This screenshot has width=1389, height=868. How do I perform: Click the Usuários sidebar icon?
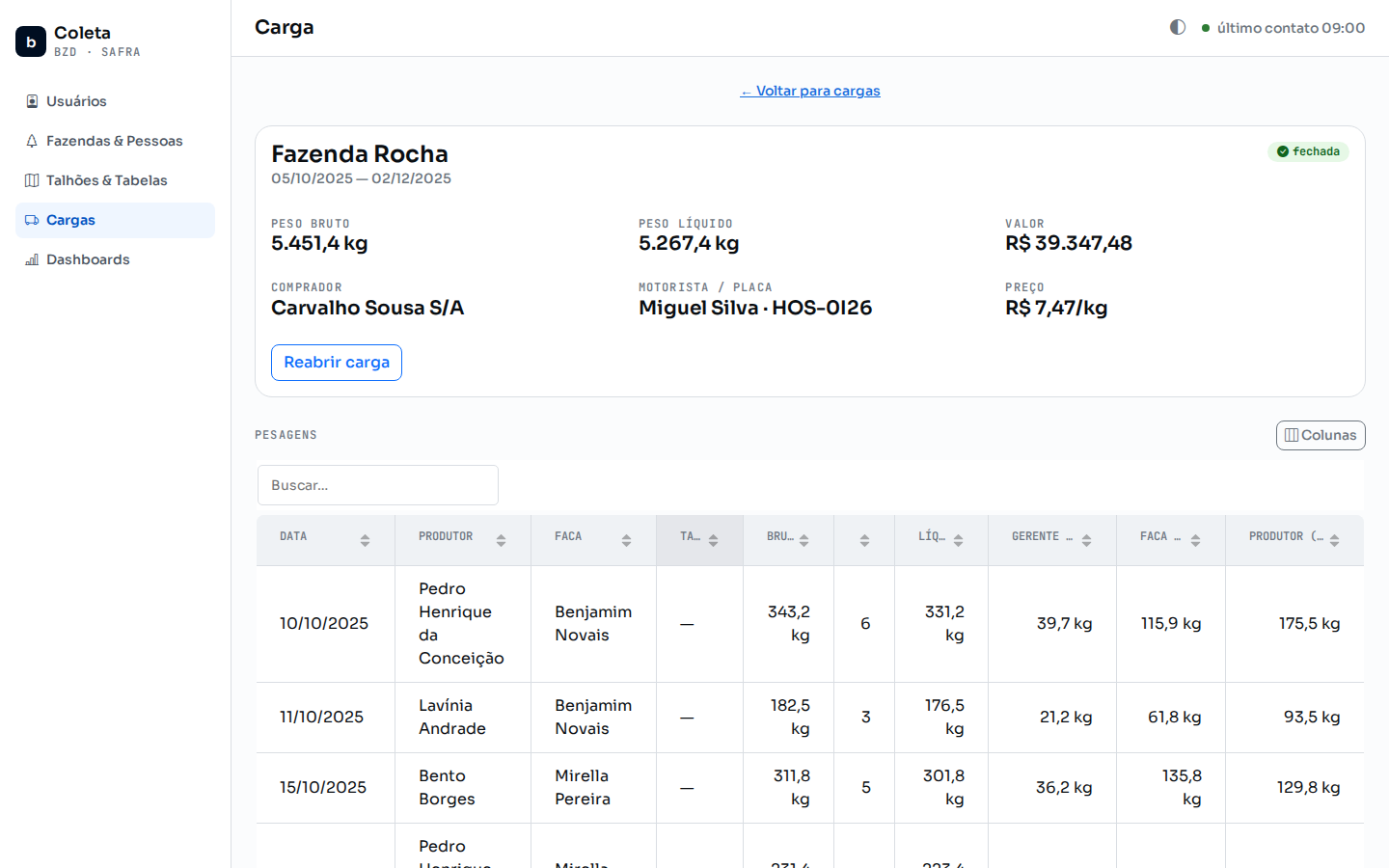coord(32,101)
